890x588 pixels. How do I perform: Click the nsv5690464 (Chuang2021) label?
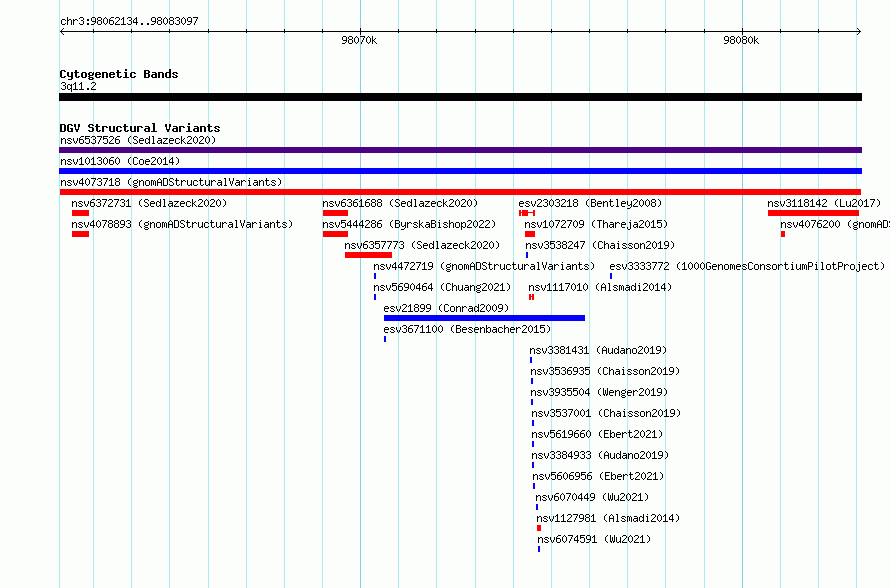(x=442, y=287)
